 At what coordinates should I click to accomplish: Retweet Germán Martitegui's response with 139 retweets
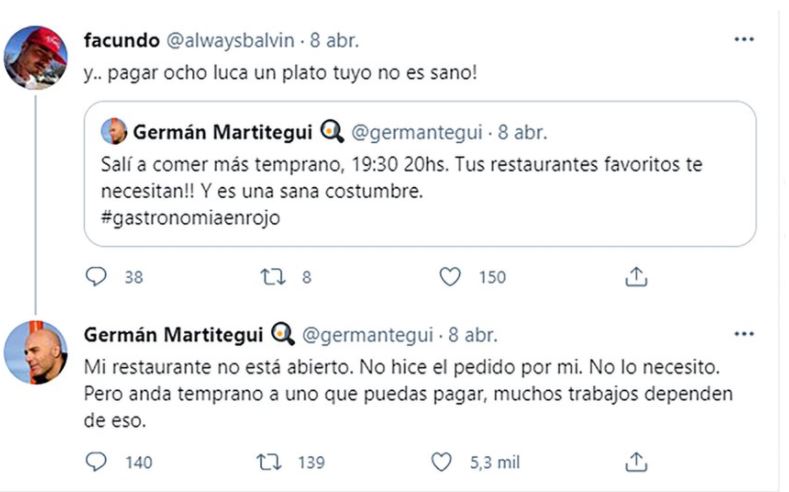click(266, 461)
